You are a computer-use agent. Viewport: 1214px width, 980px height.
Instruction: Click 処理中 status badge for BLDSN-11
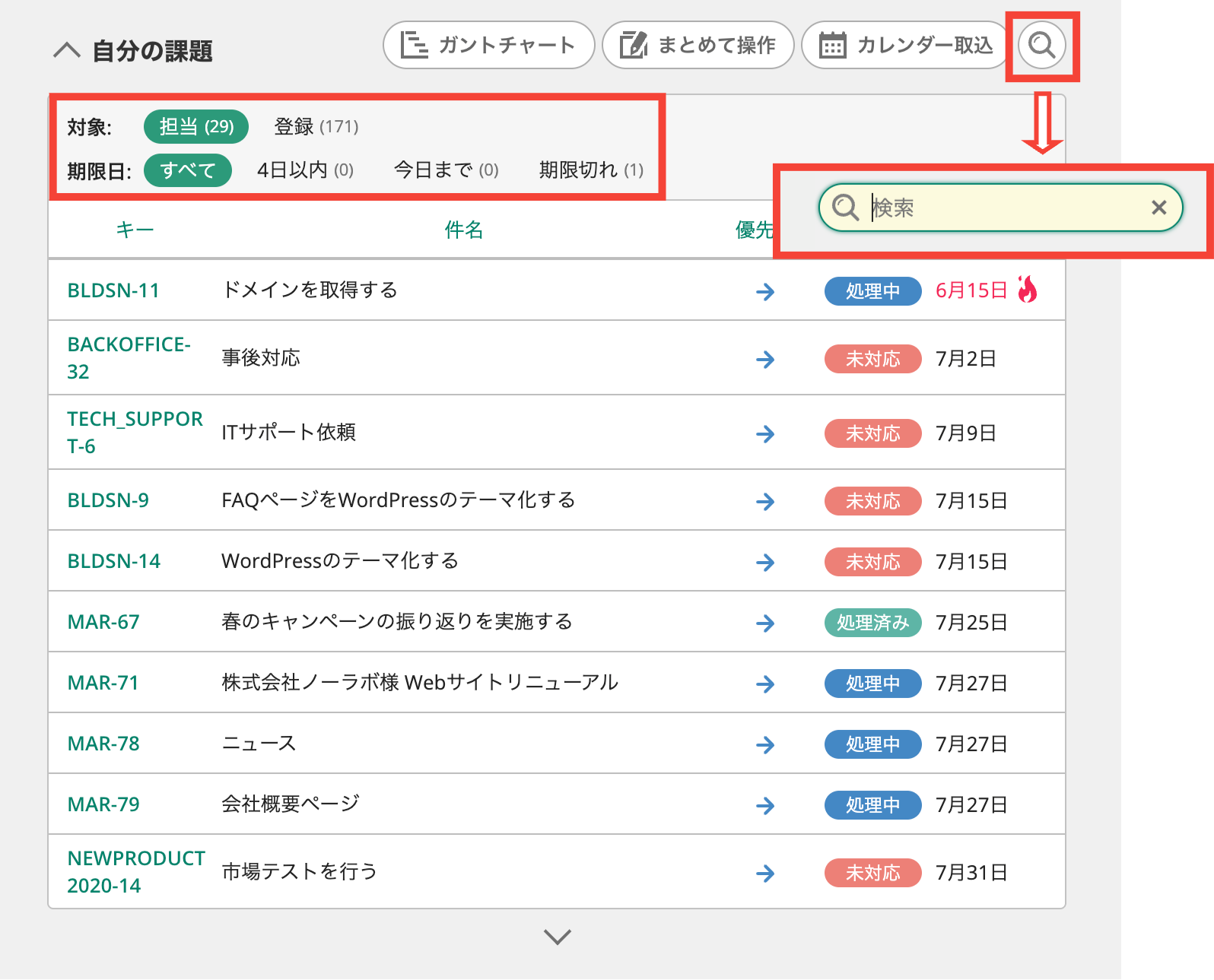coord(872,290)
